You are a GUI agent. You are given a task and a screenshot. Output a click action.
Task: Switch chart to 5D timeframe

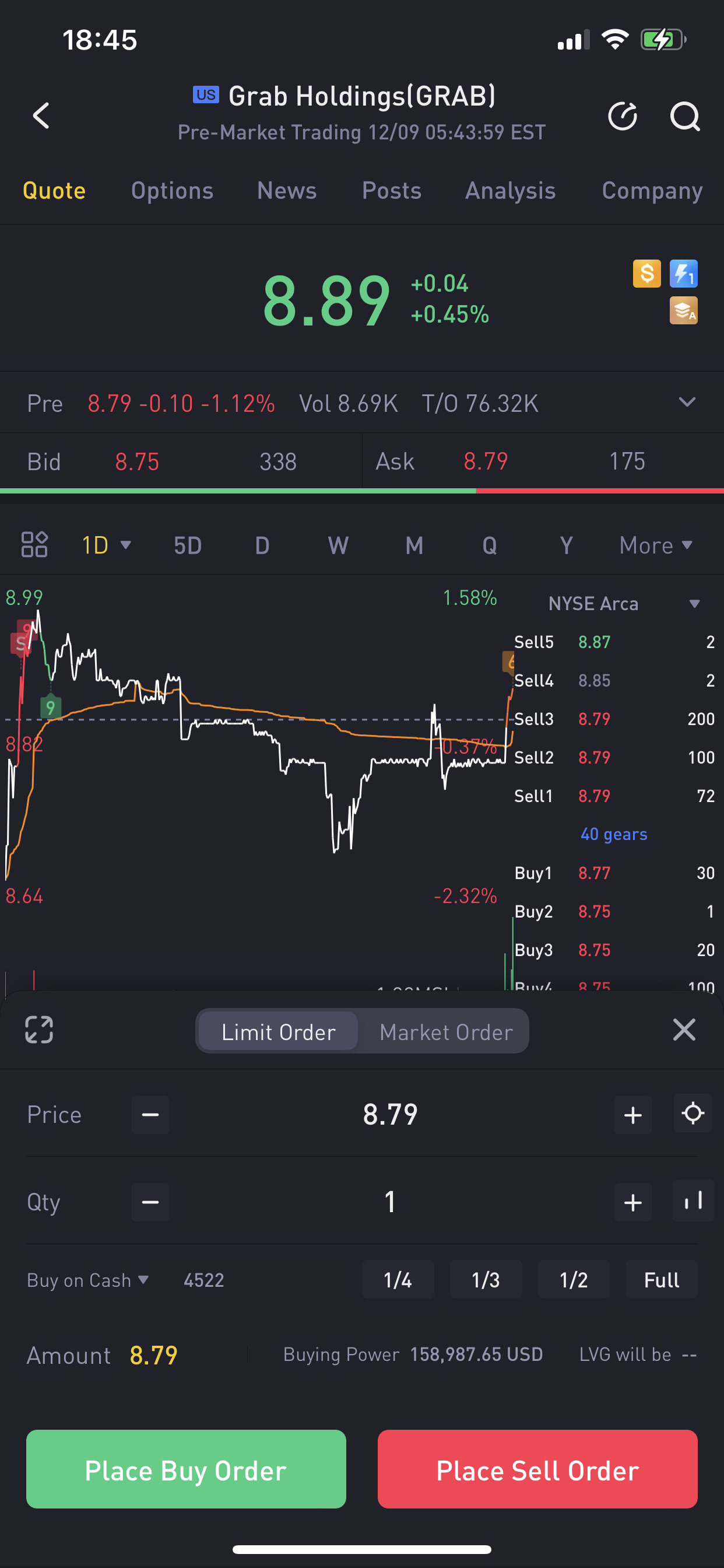pyautogui.click(x=187, y=545)
